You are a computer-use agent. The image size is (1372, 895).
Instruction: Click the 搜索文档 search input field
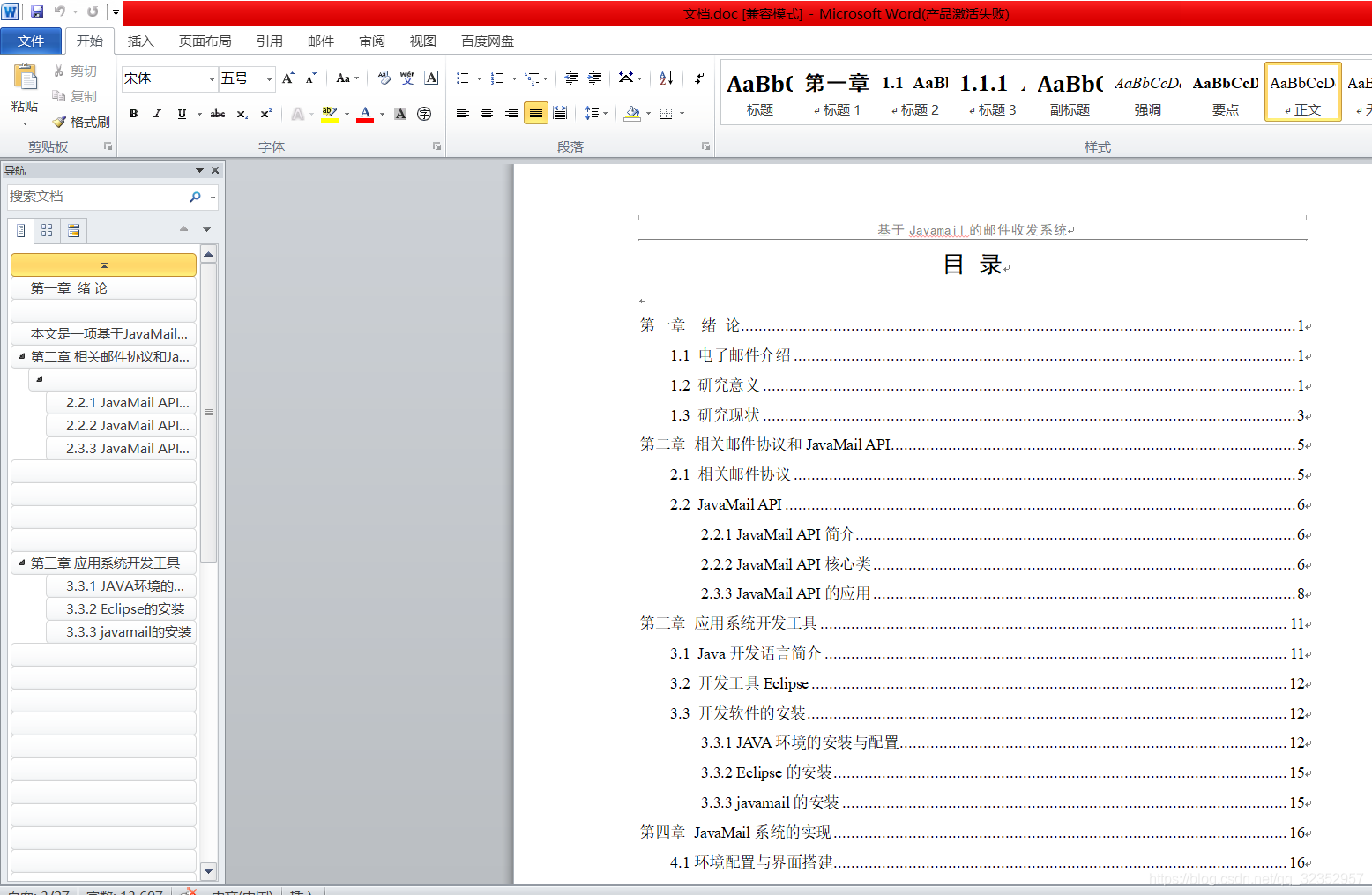[x=96, y=197]
